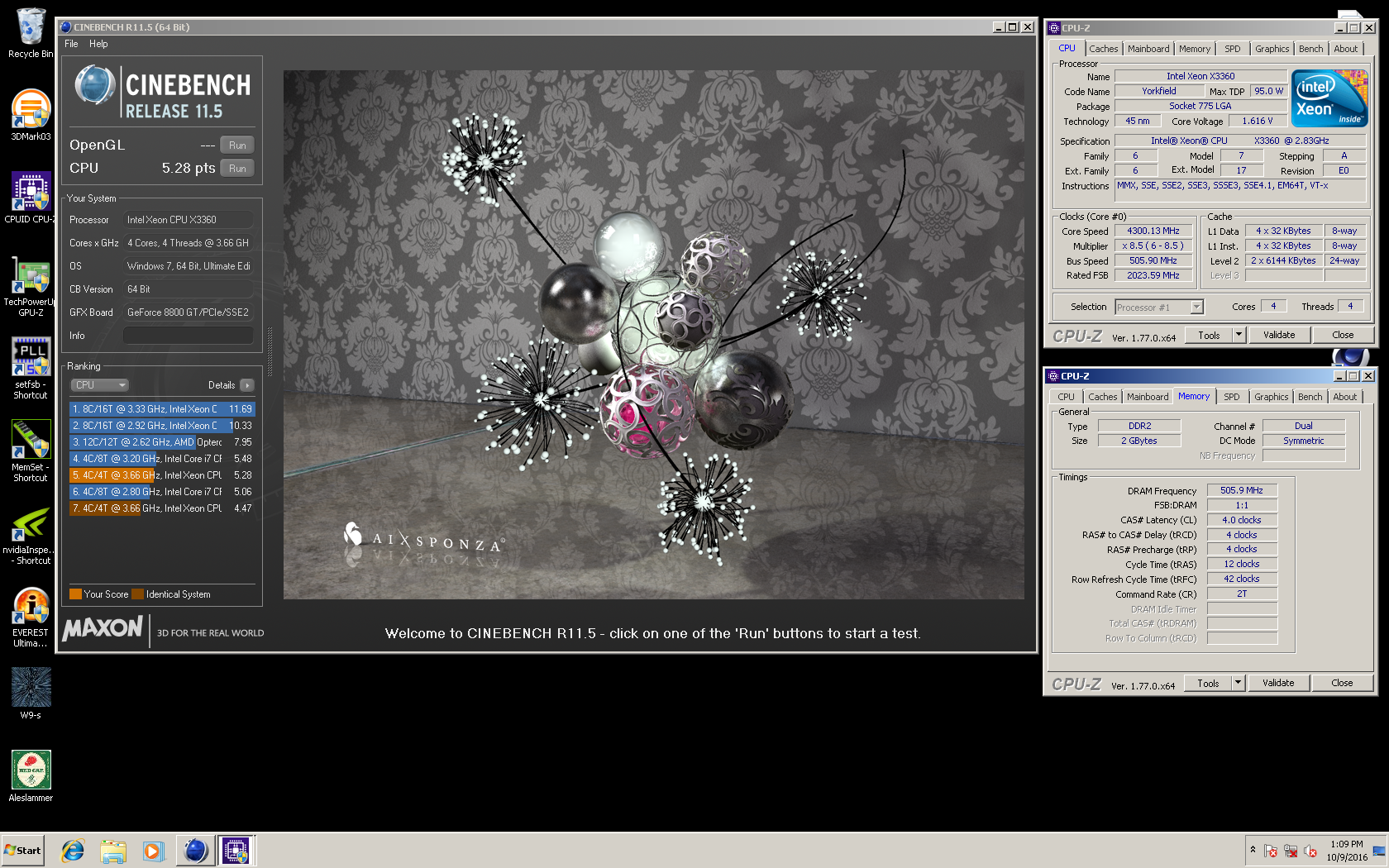Click the Show desktop strip in taskbar
This screenshot has height=868, width=1389.
pos(1379,851)
